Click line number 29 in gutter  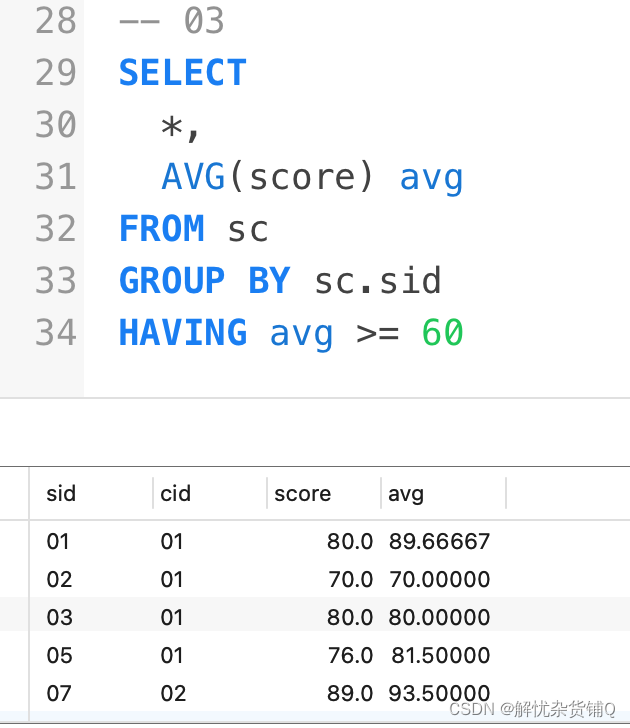point(56,73)
